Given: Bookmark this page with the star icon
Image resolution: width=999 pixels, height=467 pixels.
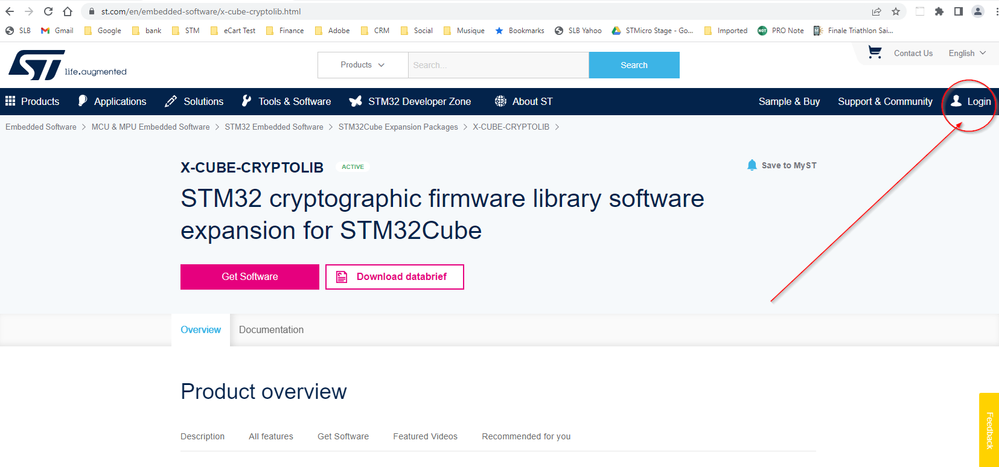Looking at the screenshot, I should pyautogui.click(x=896, y=11).
